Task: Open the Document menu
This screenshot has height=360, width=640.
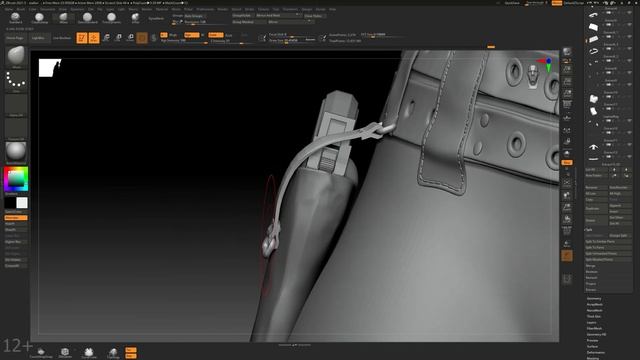Action: (47, 9)
